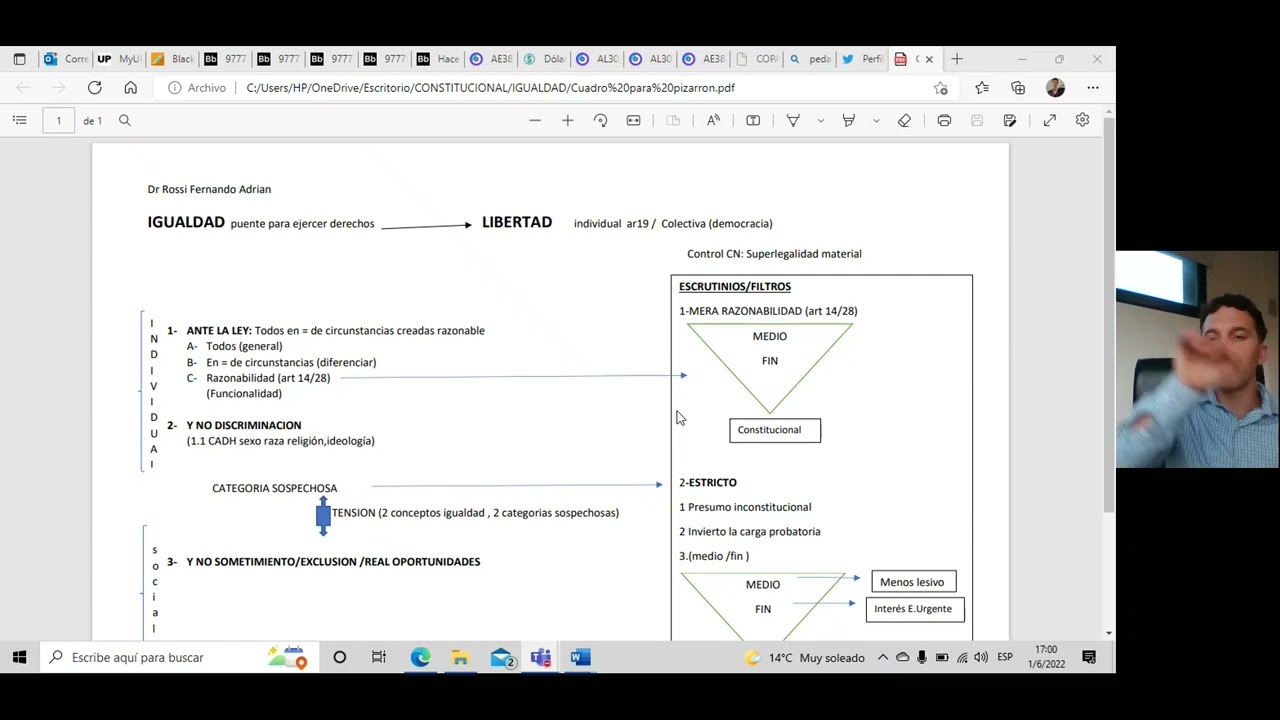Open the vertical tabs actions menu
This screenshot has width=1280, height=720.
(19, 59)
